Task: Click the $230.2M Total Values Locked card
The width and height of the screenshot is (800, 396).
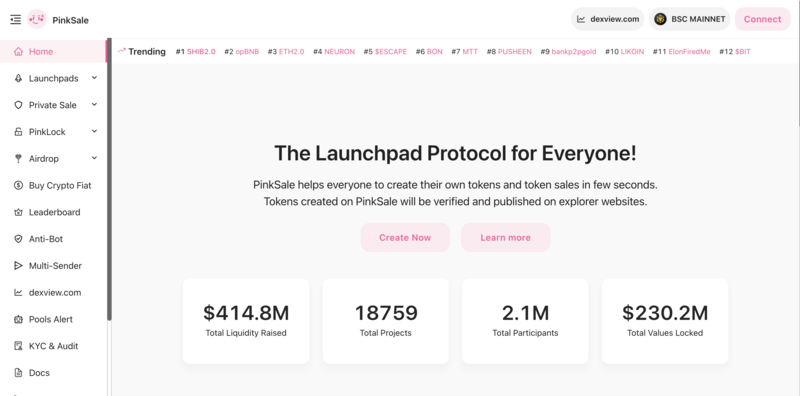Action: pyautogui.click(x=665, y=321)
